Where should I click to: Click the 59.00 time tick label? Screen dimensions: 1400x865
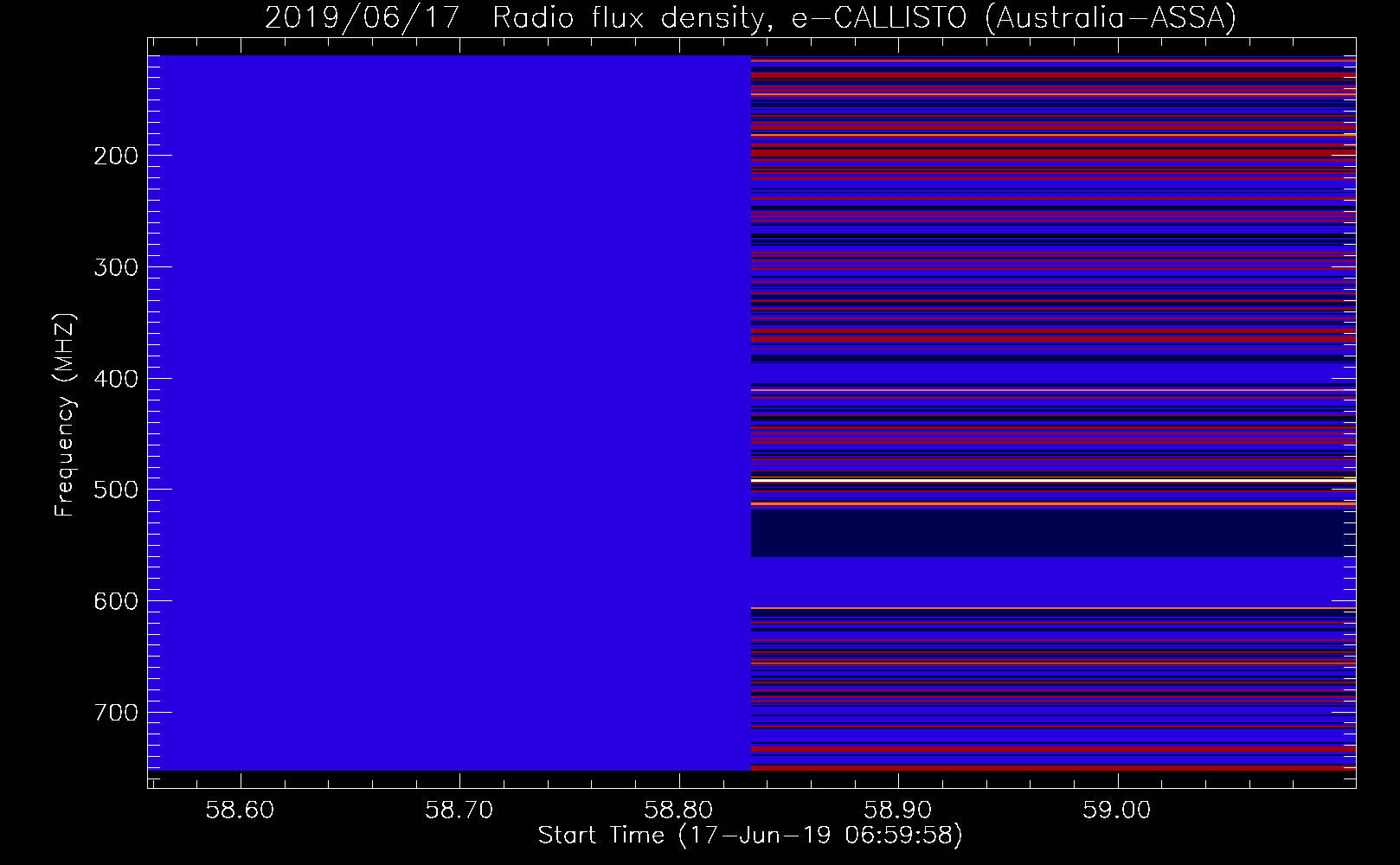pyautogui.click(x=1118, y=810)
